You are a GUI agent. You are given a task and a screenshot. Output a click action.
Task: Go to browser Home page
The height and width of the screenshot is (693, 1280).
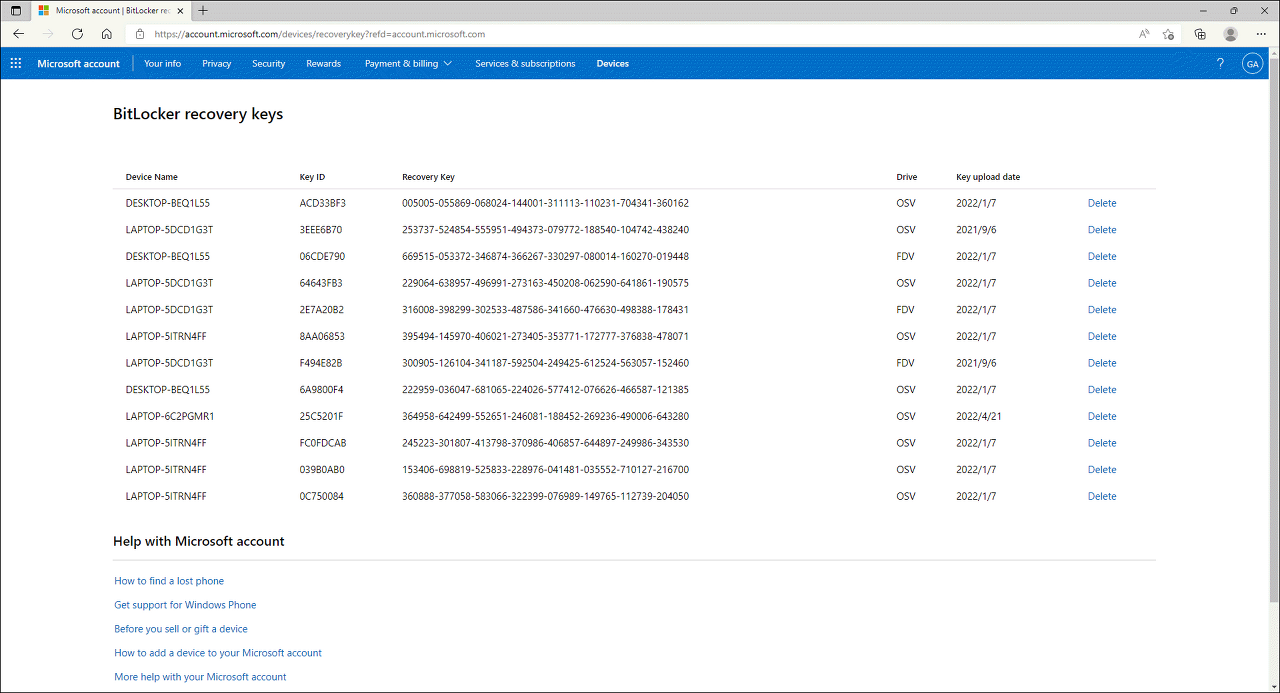click(x=106, y=34)
